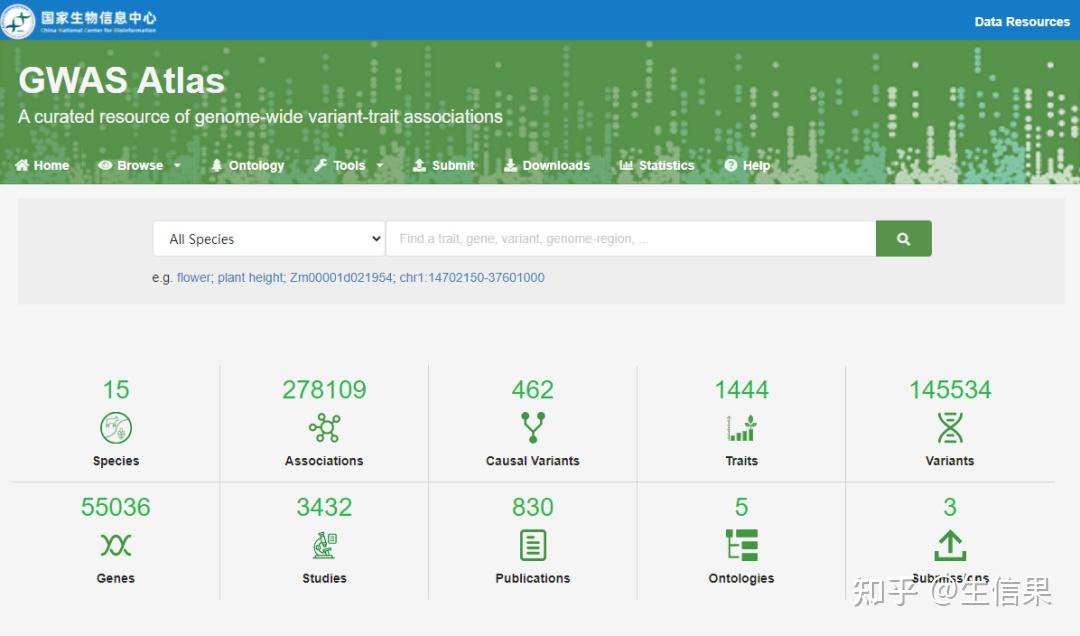Image resolution: width=1080 pixels, height=636 pixels.
Task: Click the submissions count 3
Action: coord(950,507)
